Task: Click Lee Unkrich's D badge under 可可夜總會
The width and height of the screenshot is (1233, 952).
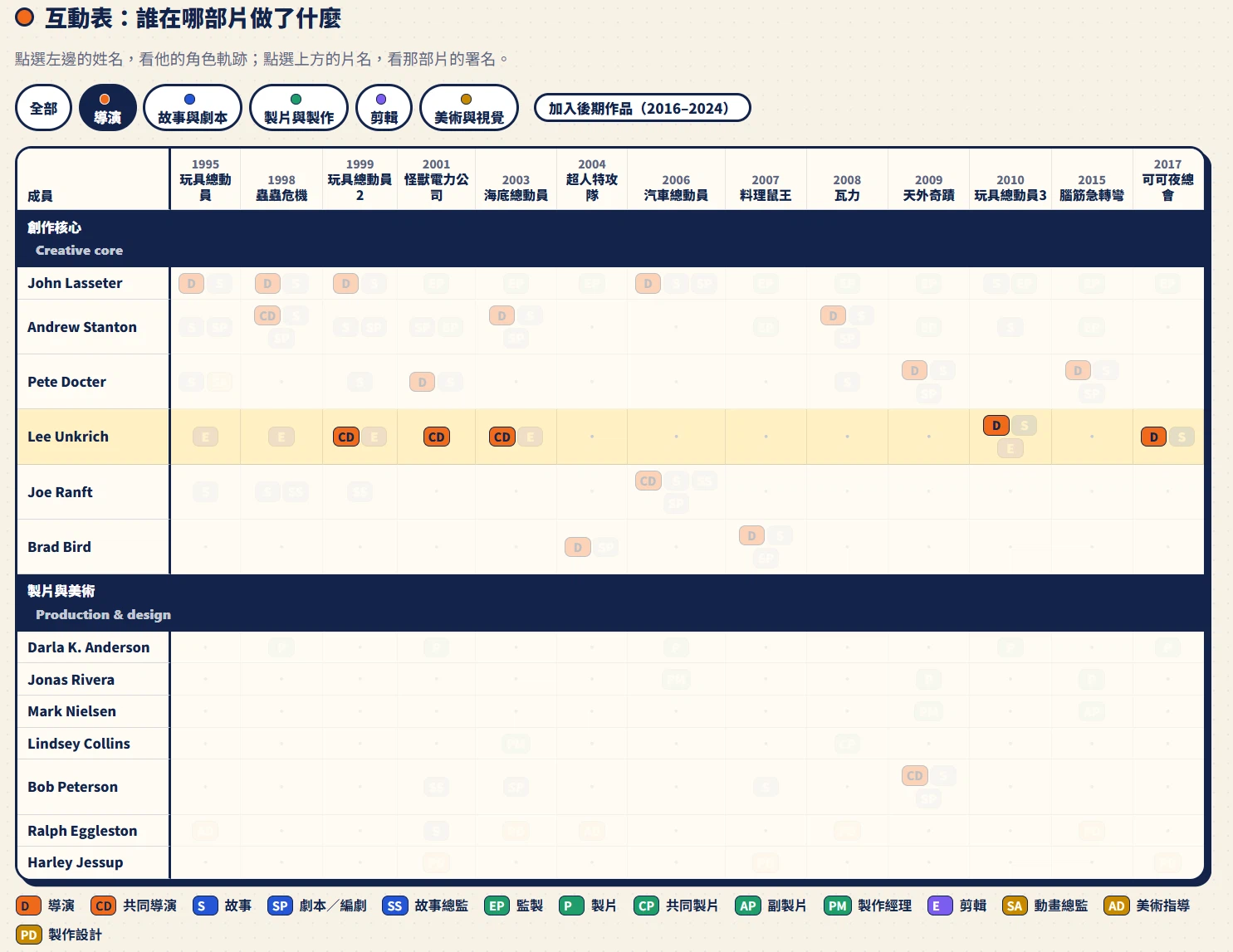Action: tap(1153, 437)
